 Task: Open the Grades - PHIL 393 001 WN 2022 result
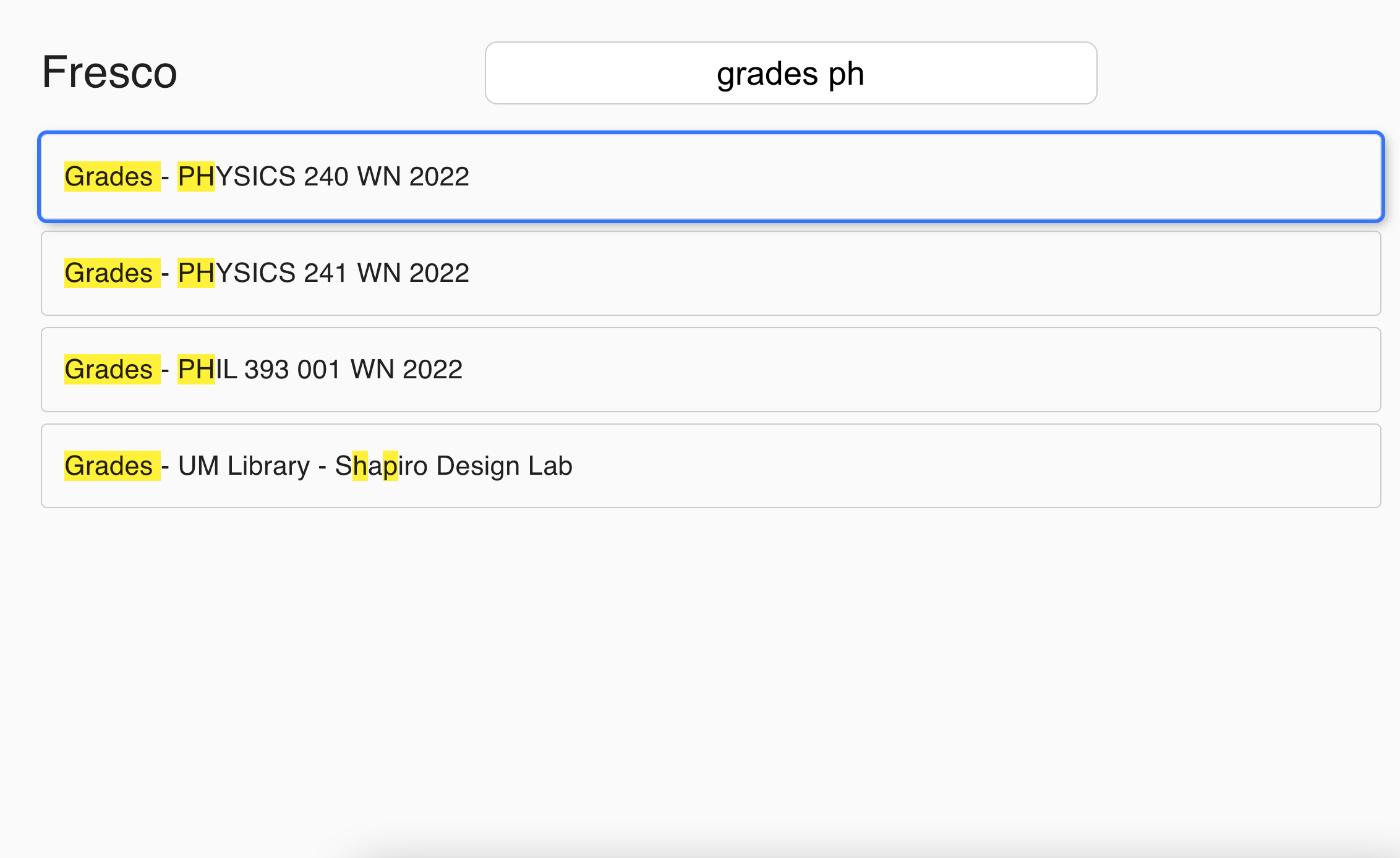point(710,370)
